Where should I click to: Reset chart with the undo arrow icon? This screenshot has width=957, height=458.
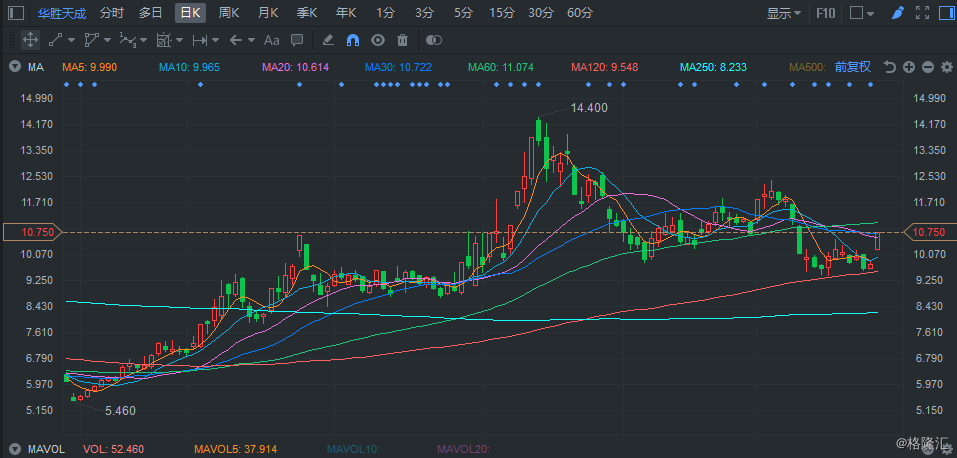click(x=890, y=67)
